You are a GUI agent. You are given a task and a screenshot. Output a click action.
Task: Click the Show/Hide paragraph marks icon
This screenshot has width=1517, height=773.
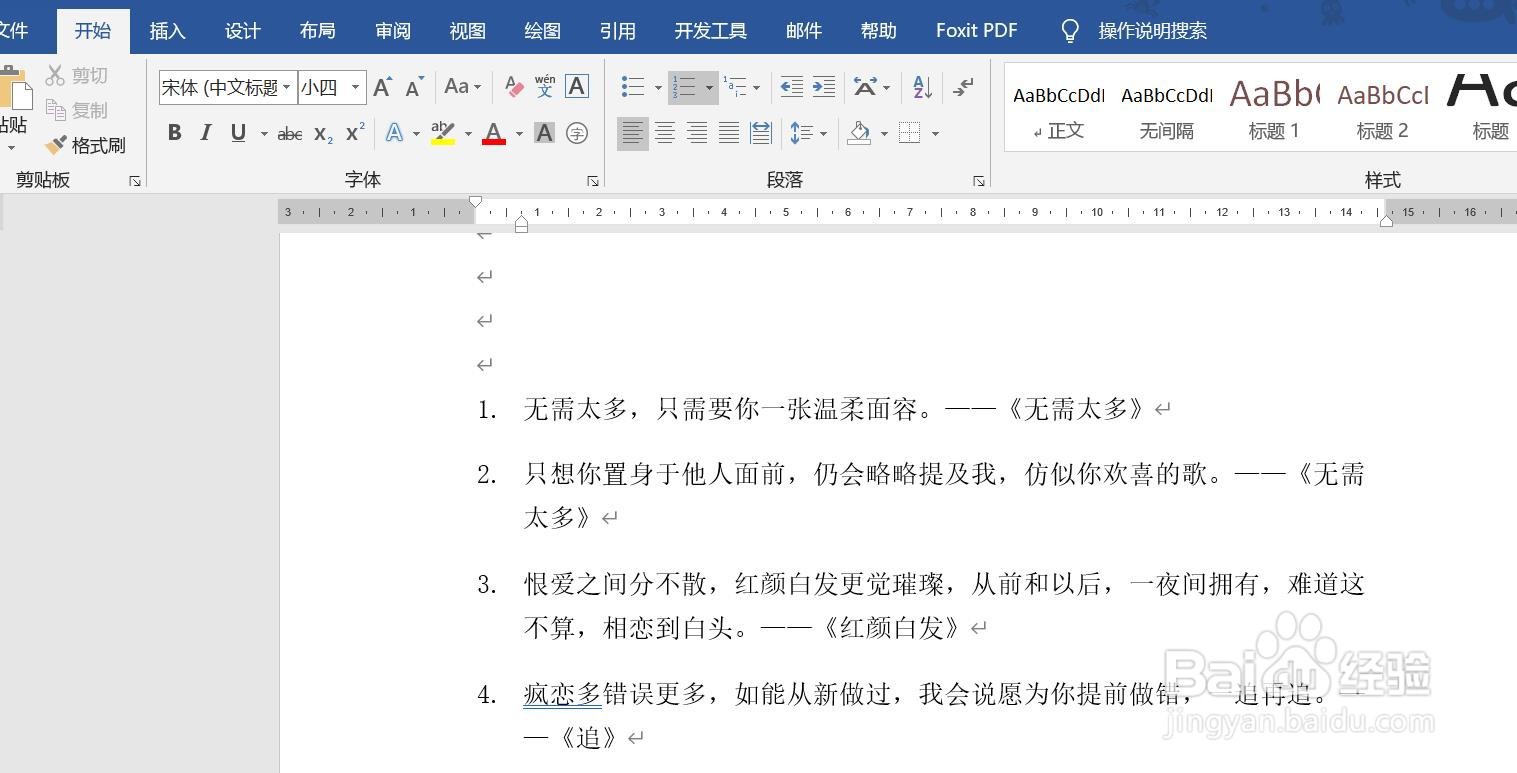pyautogui.click(x=962, y=86)
